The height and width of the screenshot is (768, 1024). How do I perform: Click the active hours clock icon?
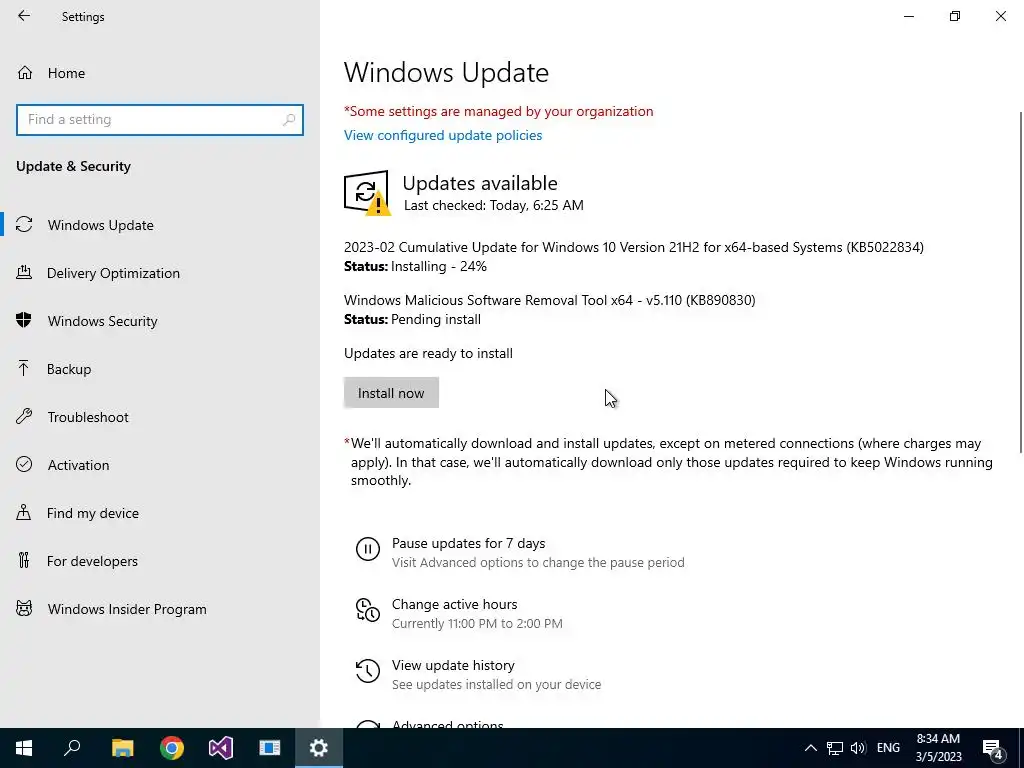tap(368, 610)
